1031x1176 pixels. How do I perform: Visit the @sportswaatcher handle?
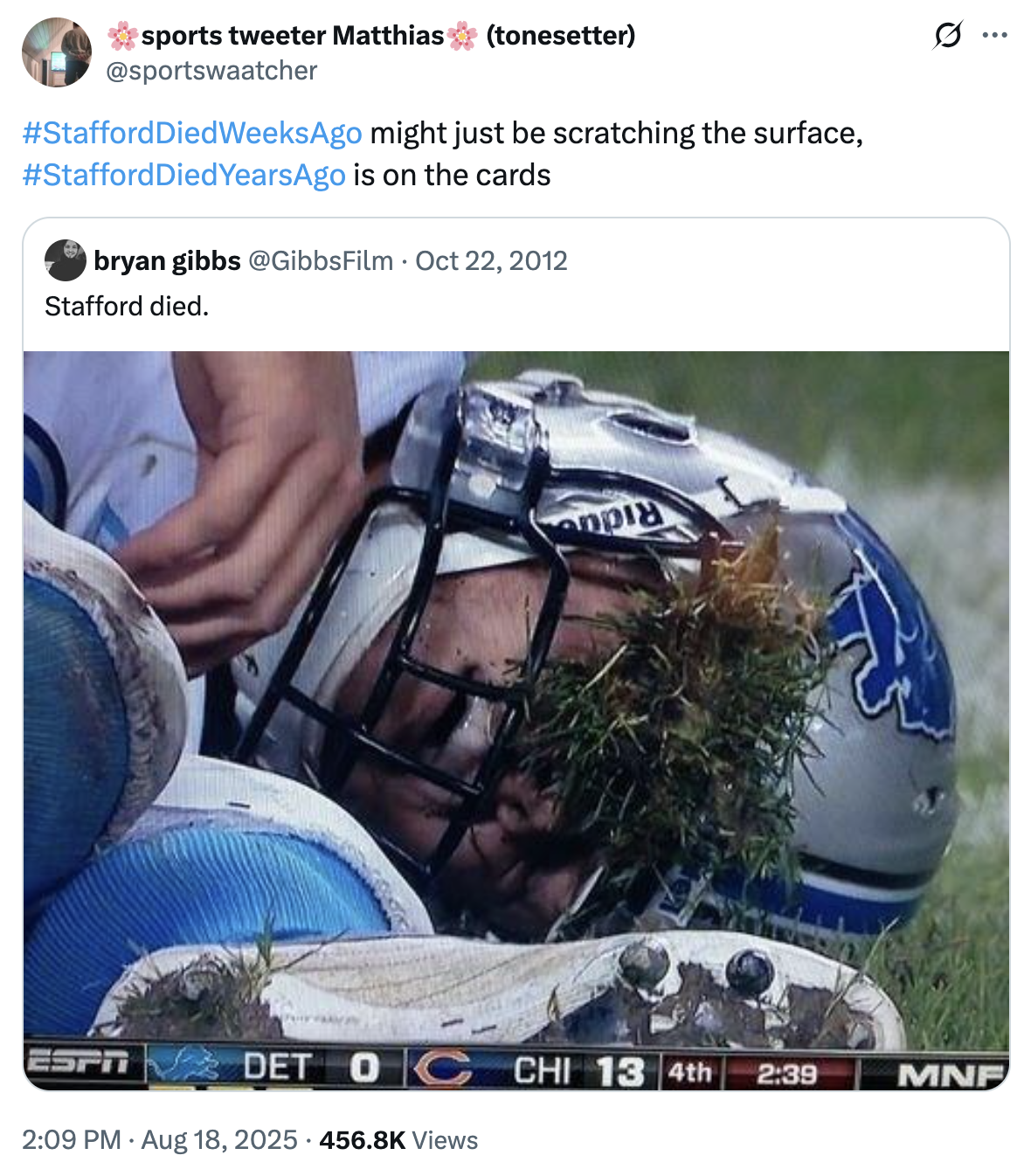[x=211, y=70]
